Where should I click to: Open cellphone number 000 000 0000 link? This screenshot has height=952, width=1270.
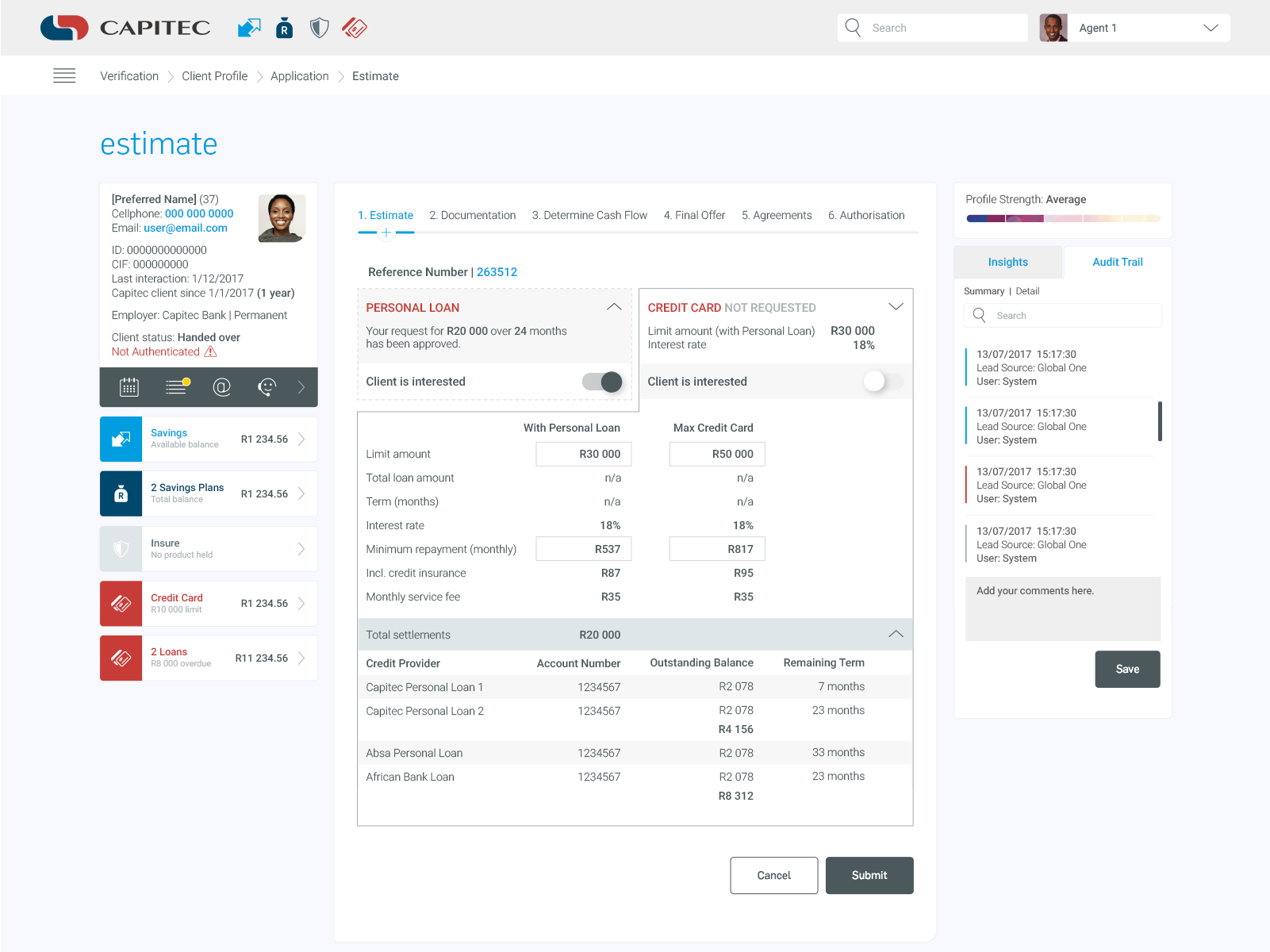199,213
